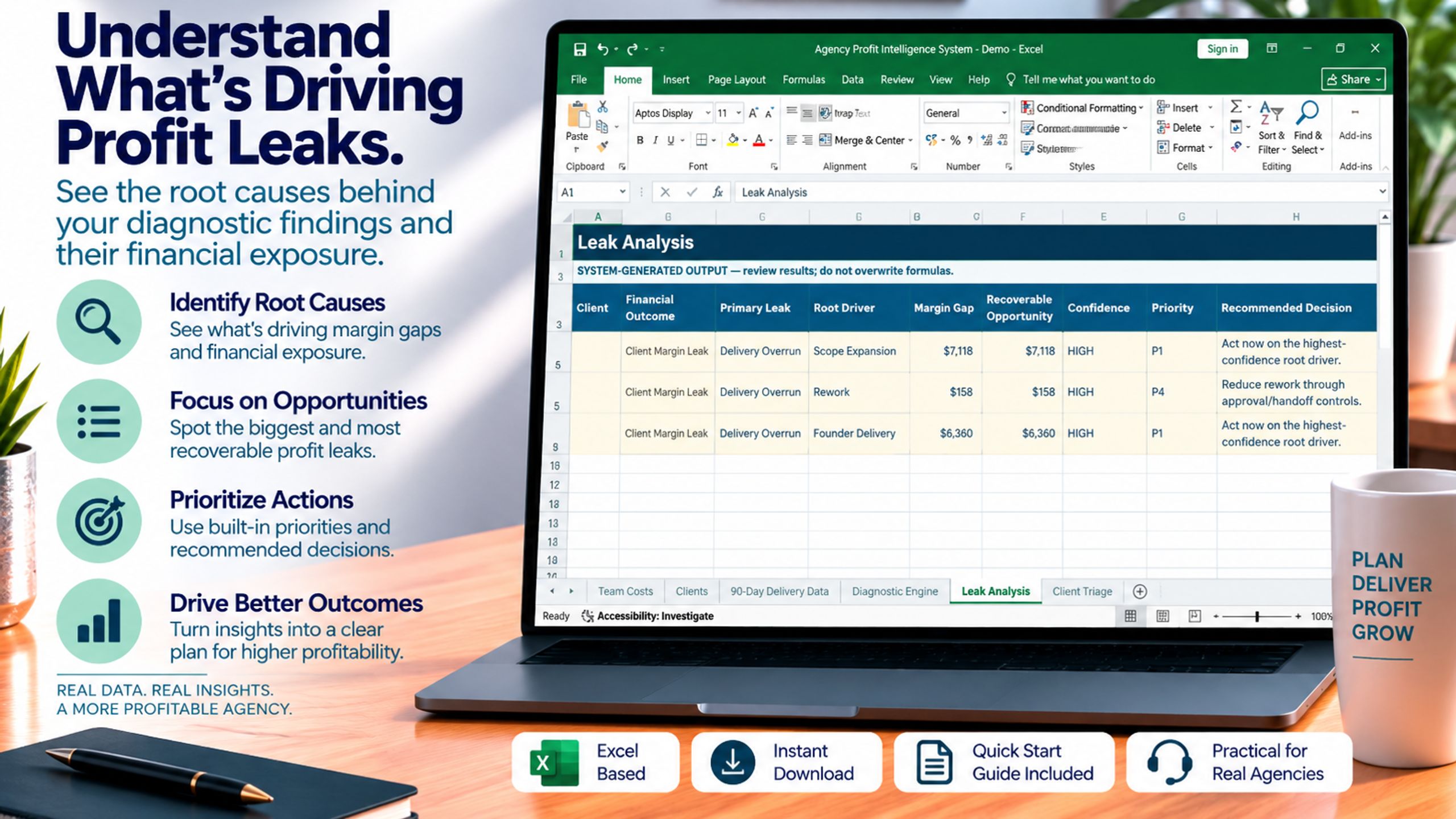Open Find & Select magnifier
The height and width of the screenshot is (819, 1456).
(1308, 127)
